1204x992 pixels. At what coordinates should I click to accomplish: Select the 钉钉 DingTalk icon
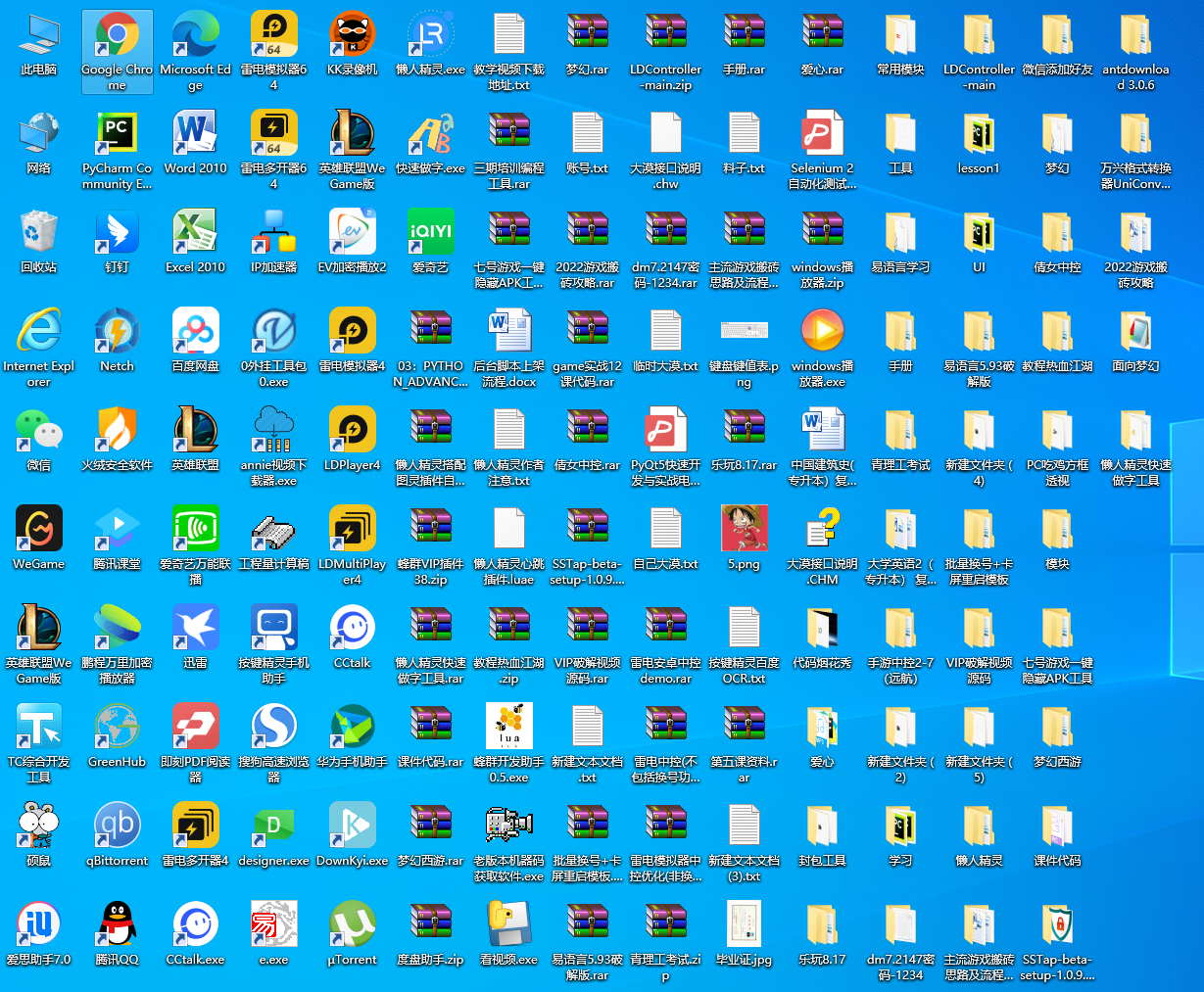click(118, 243)
